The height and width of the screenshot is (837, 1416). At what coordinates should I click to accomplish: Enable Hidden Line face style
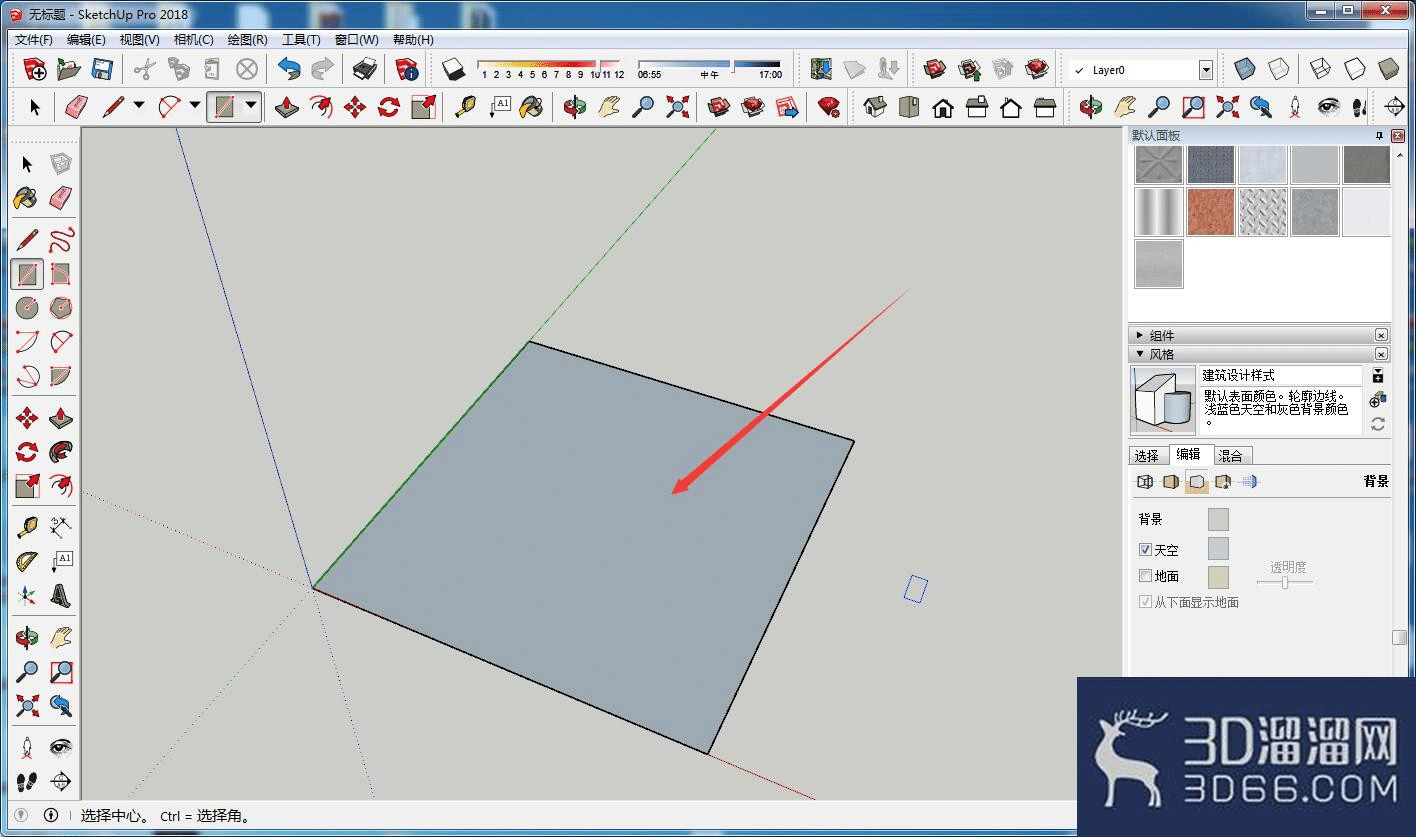pos(1355,69)
